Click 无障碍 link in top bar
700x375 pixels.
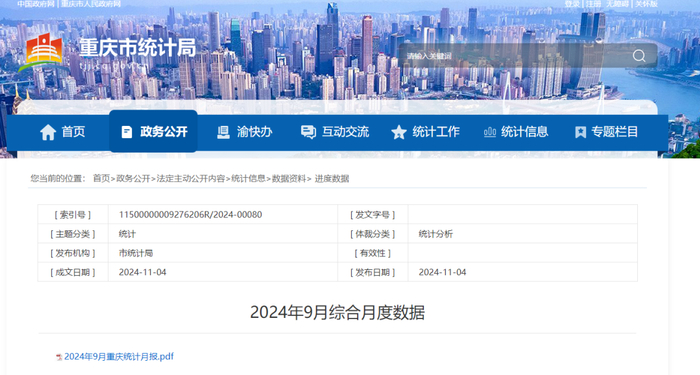pyautogui.click(x=617, y=4)
